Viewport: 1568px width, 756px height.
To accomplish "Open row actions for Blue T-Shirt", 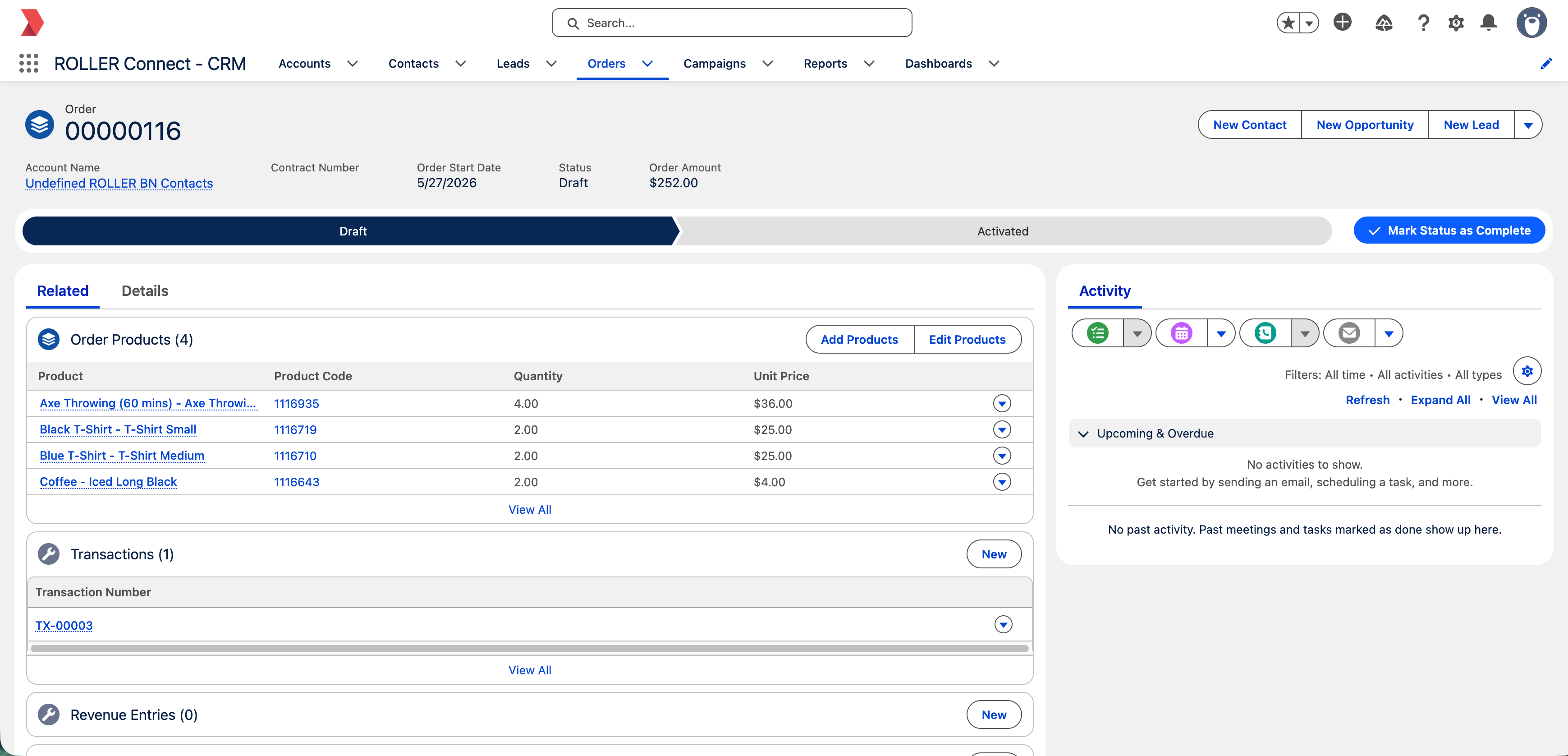I will (1002, 456).
